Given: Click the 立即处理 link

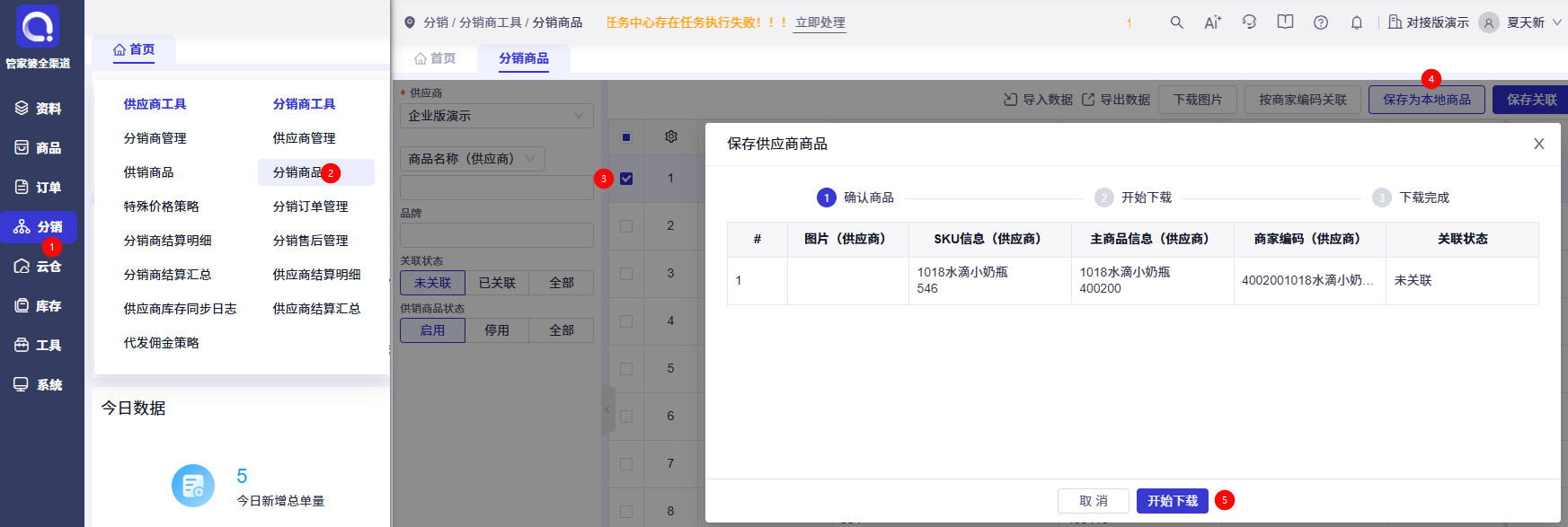Looking at the screenshot, I should point(820,22).
